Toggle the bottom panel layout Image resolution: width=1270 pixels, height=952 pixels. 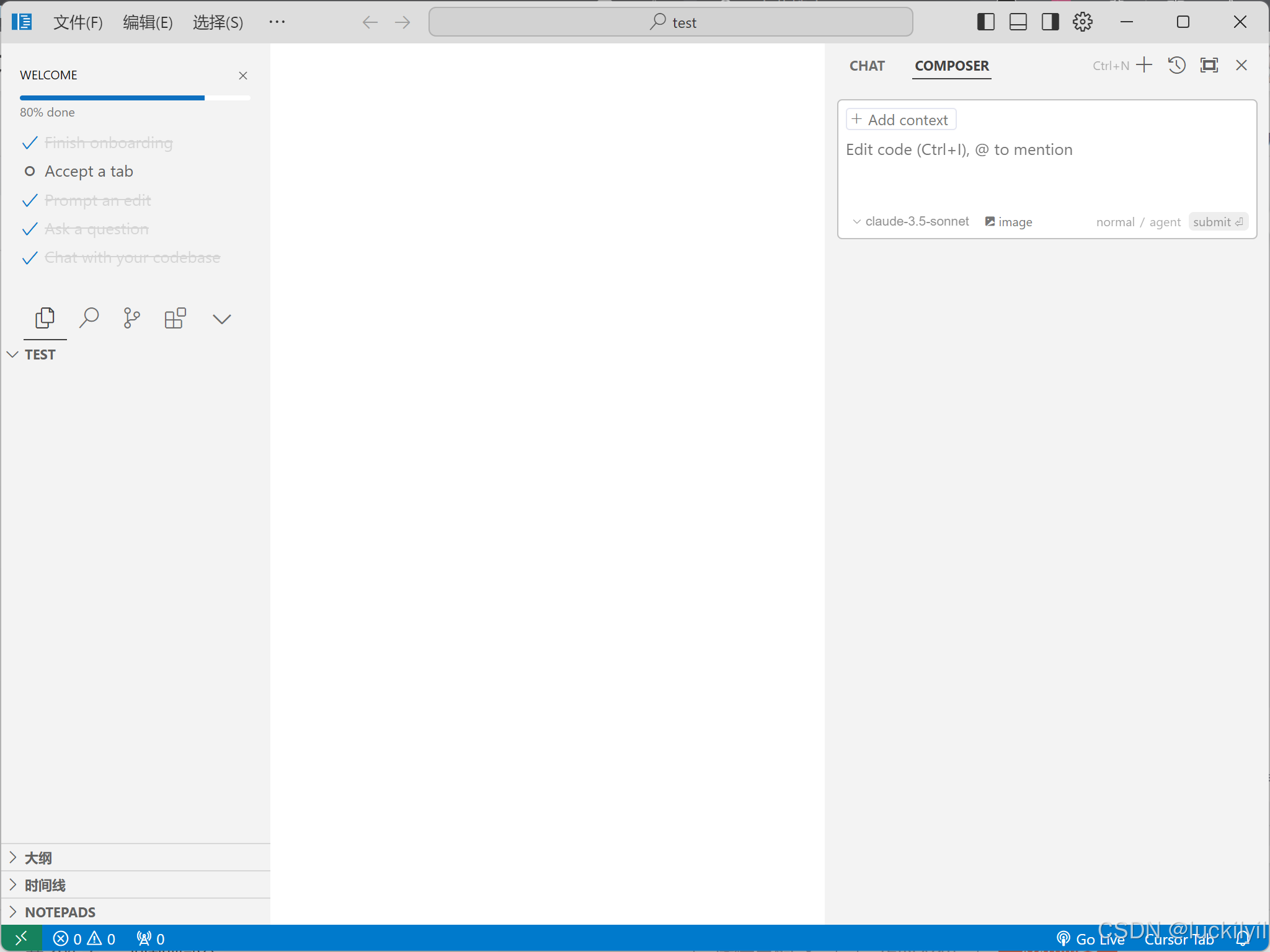pyautogui.click(x=1018, y=22)
